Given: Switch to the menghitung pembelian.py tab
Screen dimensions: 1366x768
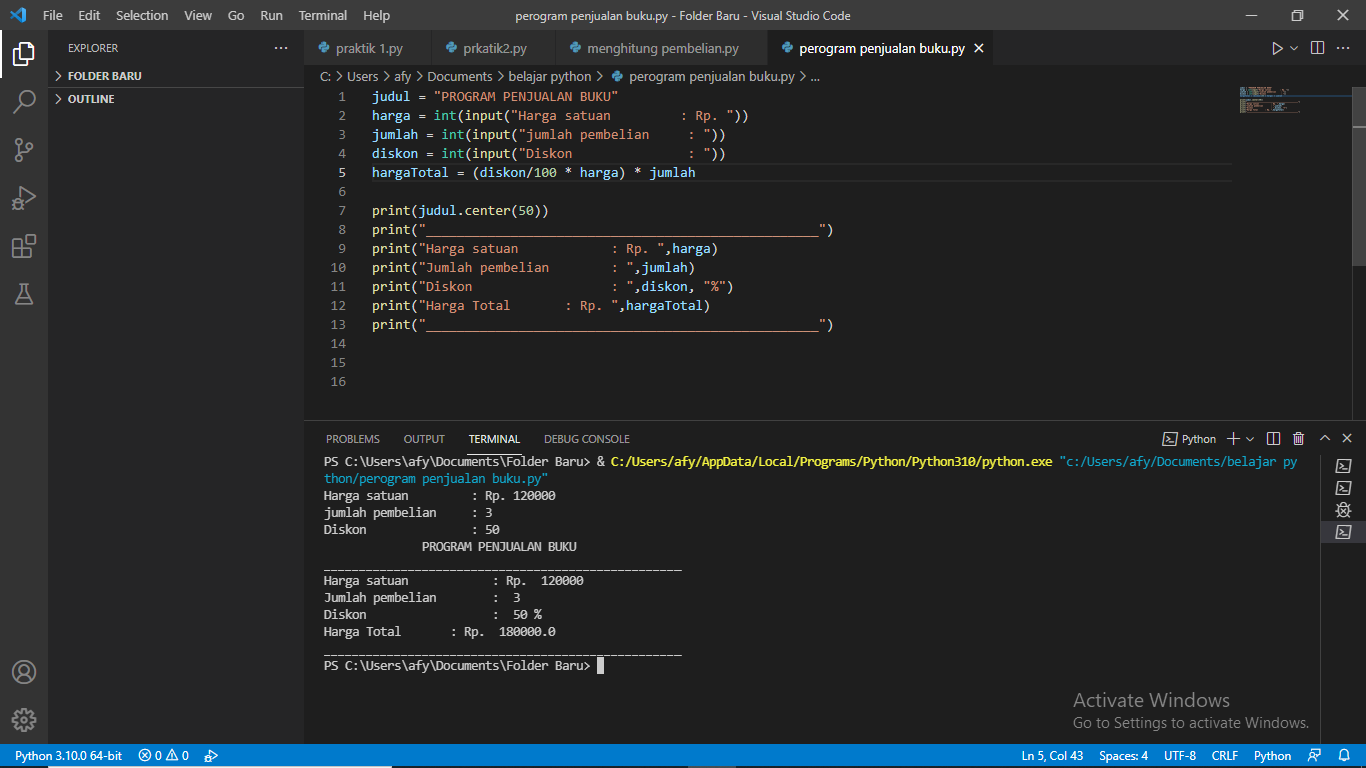Looking at the screenshot, I should coord(662,48).
